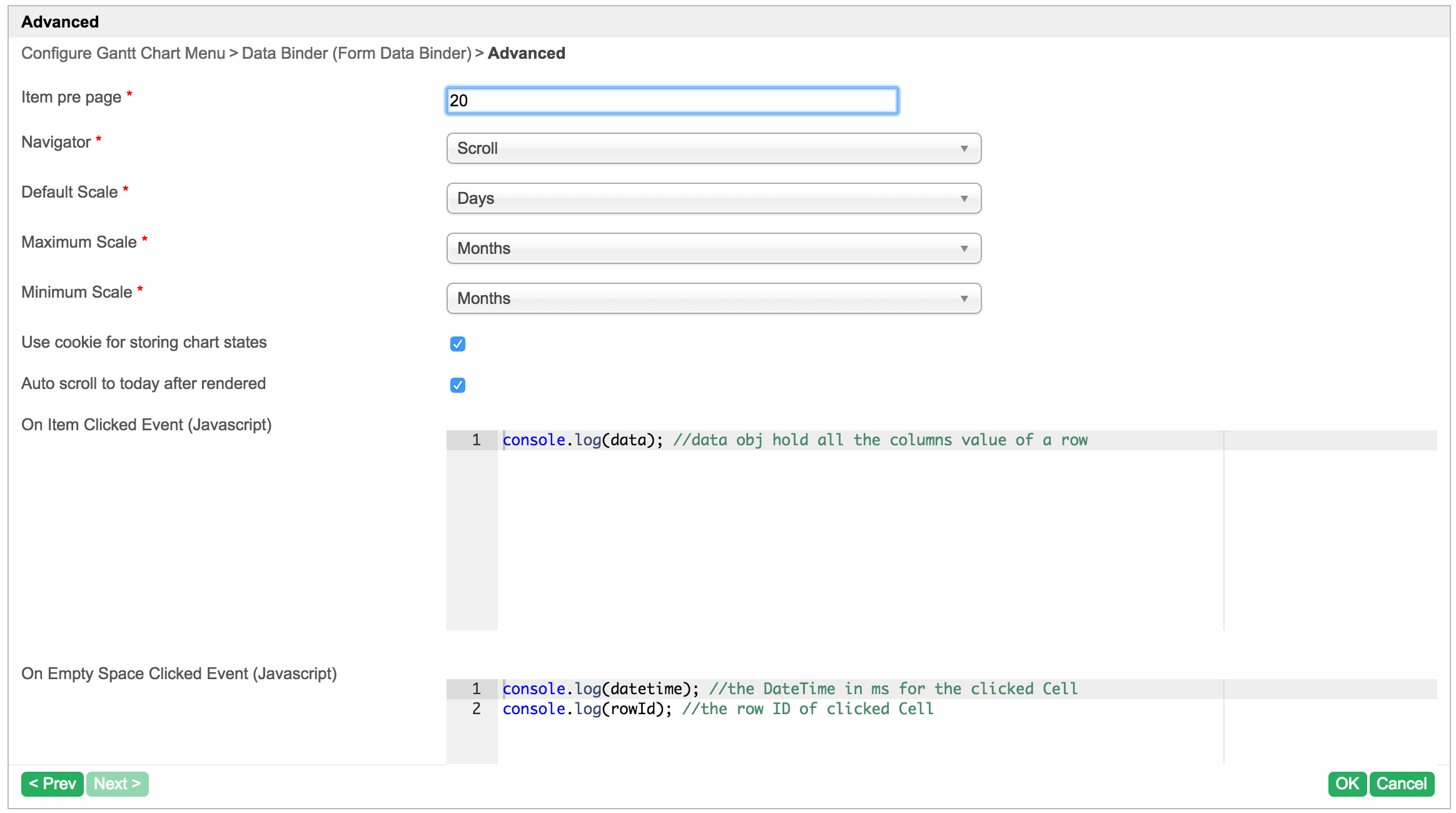Open the Minimum Scale dropdown

[713, 298]
